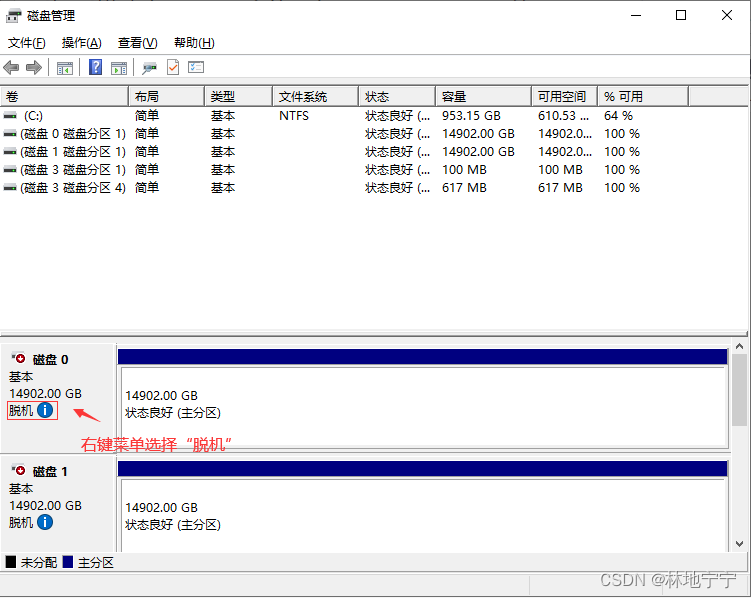751x598 pixels.
Task: Click the 610.53 free space cell
Action: click(x=564, y=116)
